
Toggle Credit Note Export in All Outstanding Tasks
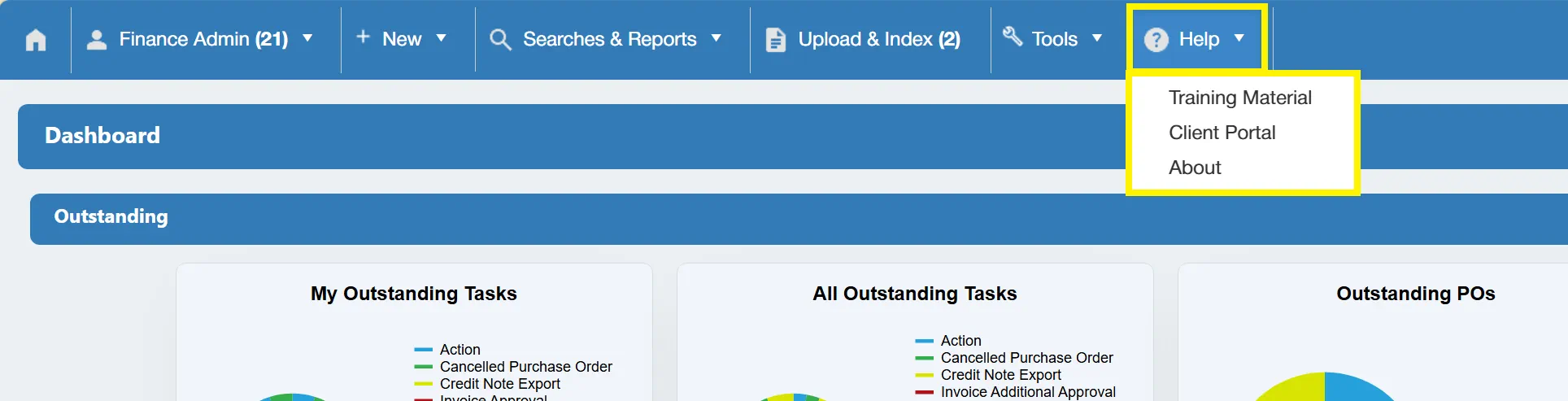[988, 375]
